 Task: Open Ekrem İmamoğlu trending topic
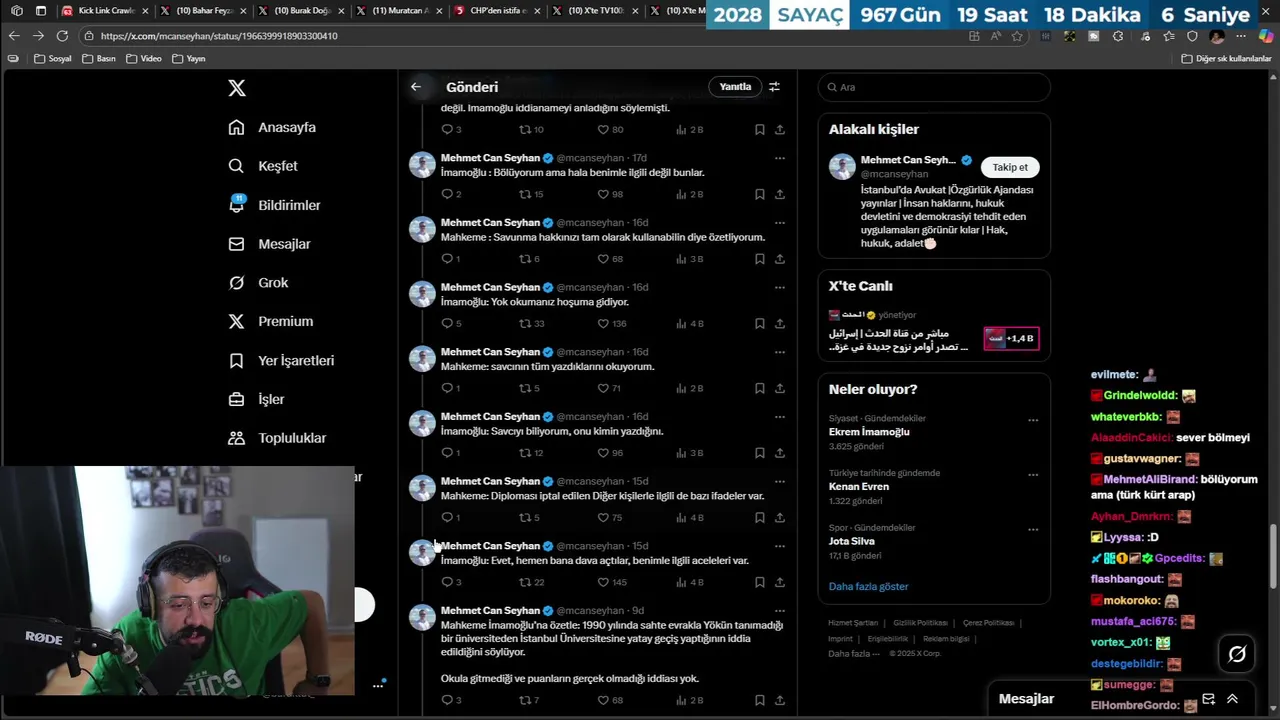coord(869,432)
